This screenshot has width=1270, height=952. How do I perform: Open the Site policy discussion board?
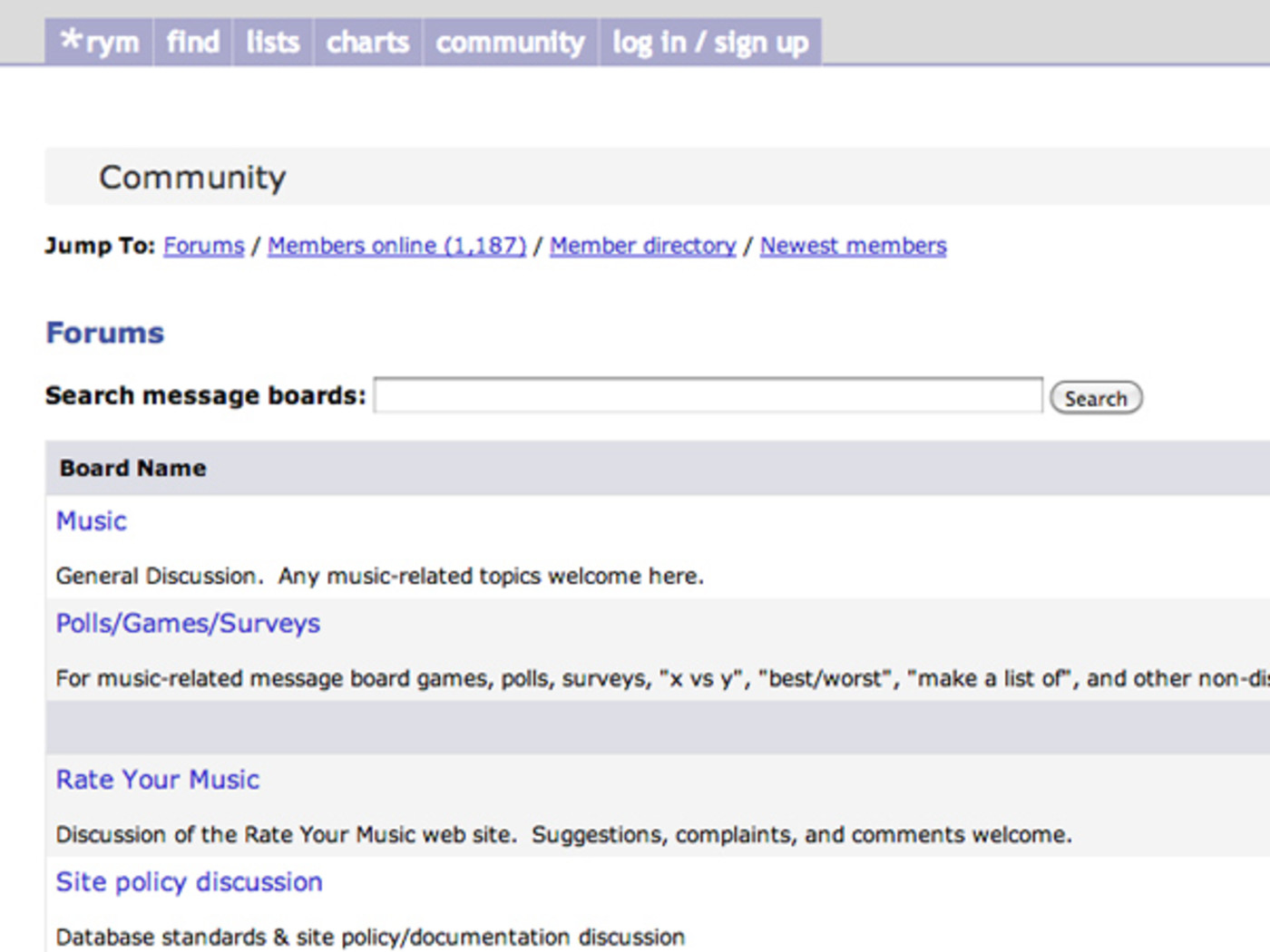coord(189,882)
